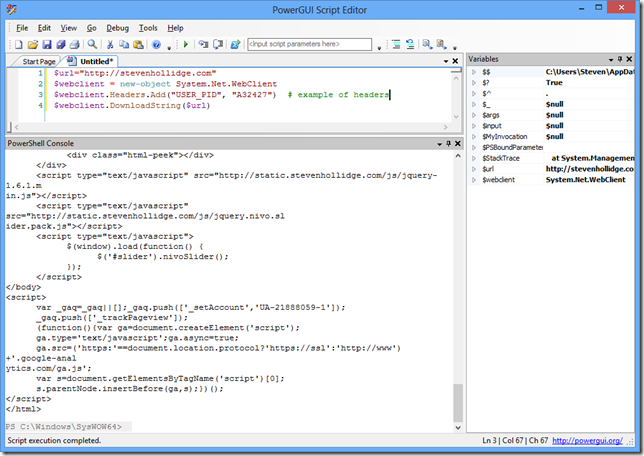Print the script using the printer icon
The width and height of the screenshot is (644, 456).
pos(74,44)
